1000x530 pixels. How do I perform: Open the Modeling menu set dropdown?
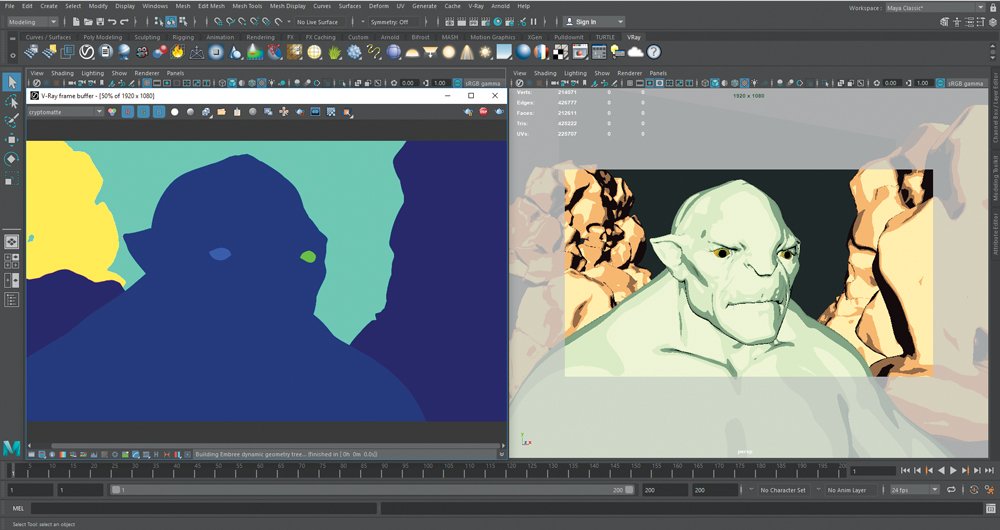pos(31,22)
